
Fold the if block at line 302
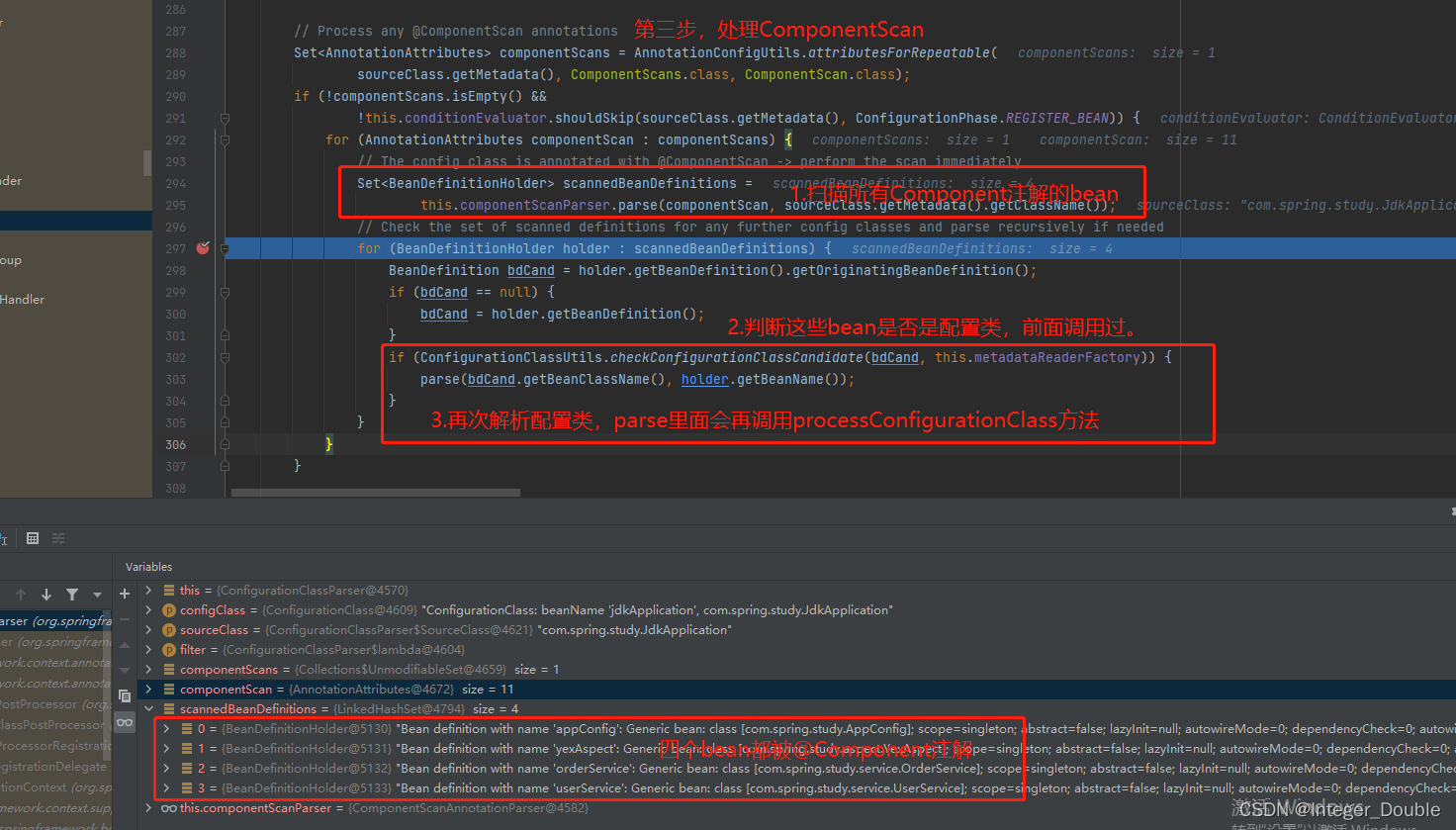(225, 357)
